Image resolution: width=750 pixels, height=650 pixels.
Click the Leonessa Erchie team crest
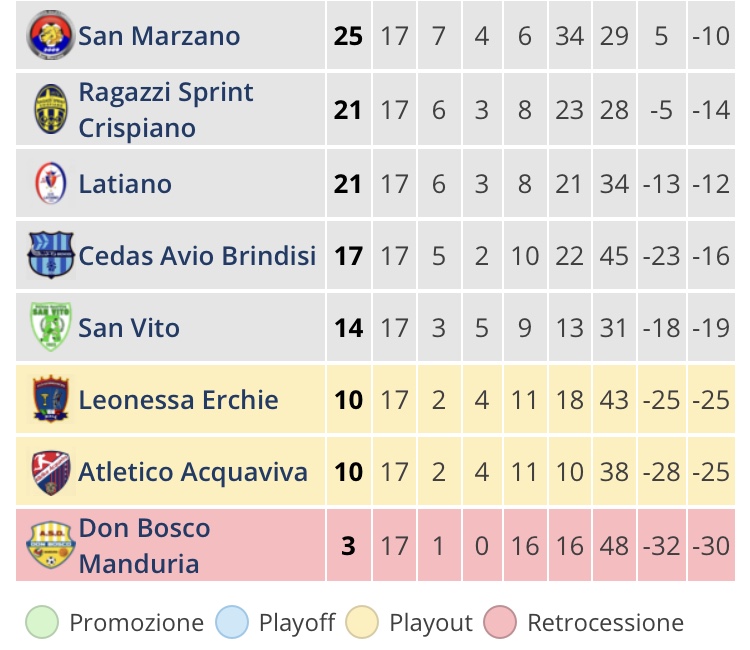click(x=51, y=399)
